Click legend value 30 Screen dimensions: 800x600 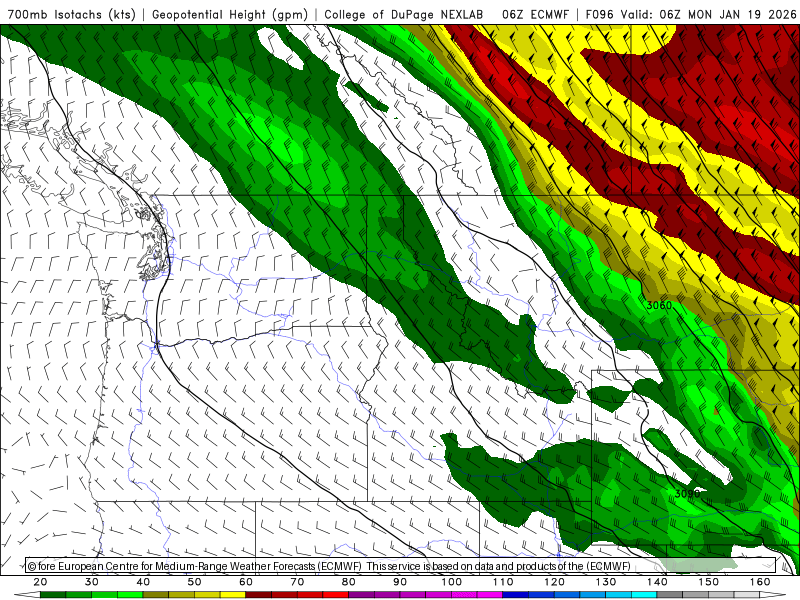coord(92,582)
